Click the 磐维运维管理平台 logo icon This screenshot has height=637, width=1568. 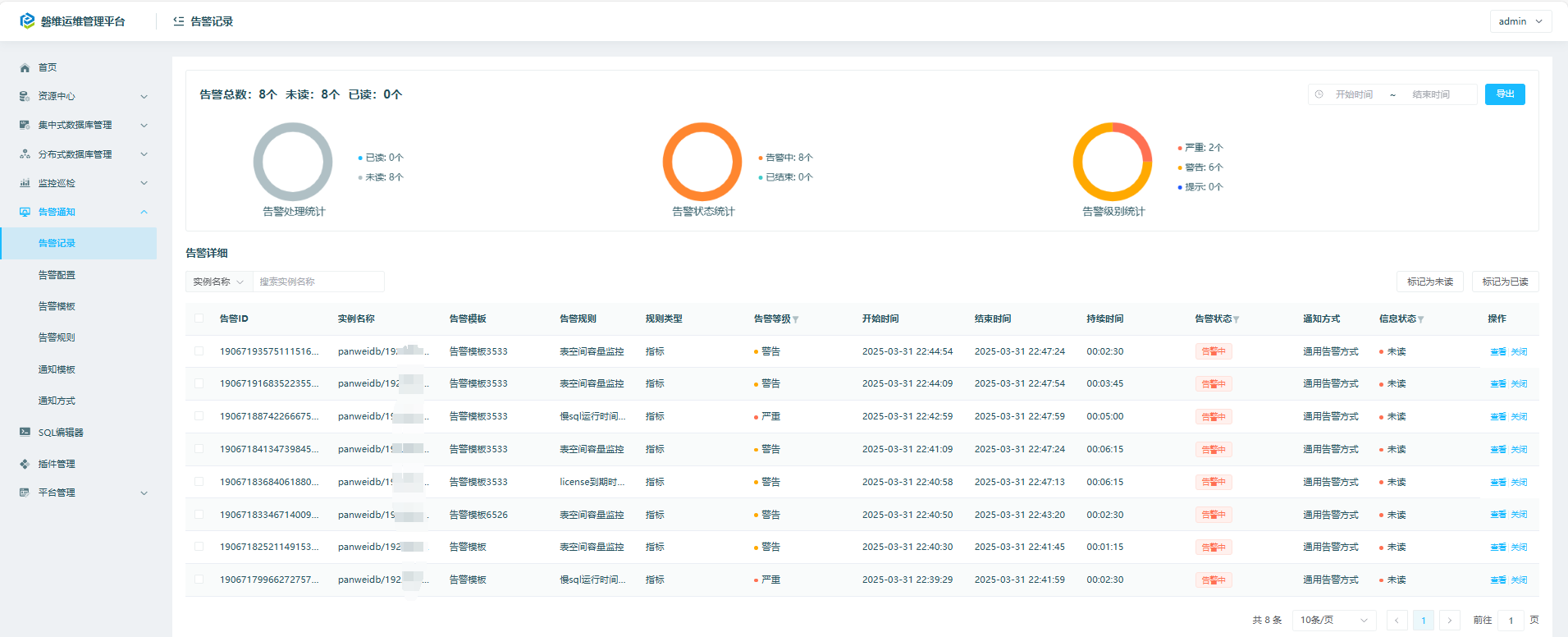(27, 21)
